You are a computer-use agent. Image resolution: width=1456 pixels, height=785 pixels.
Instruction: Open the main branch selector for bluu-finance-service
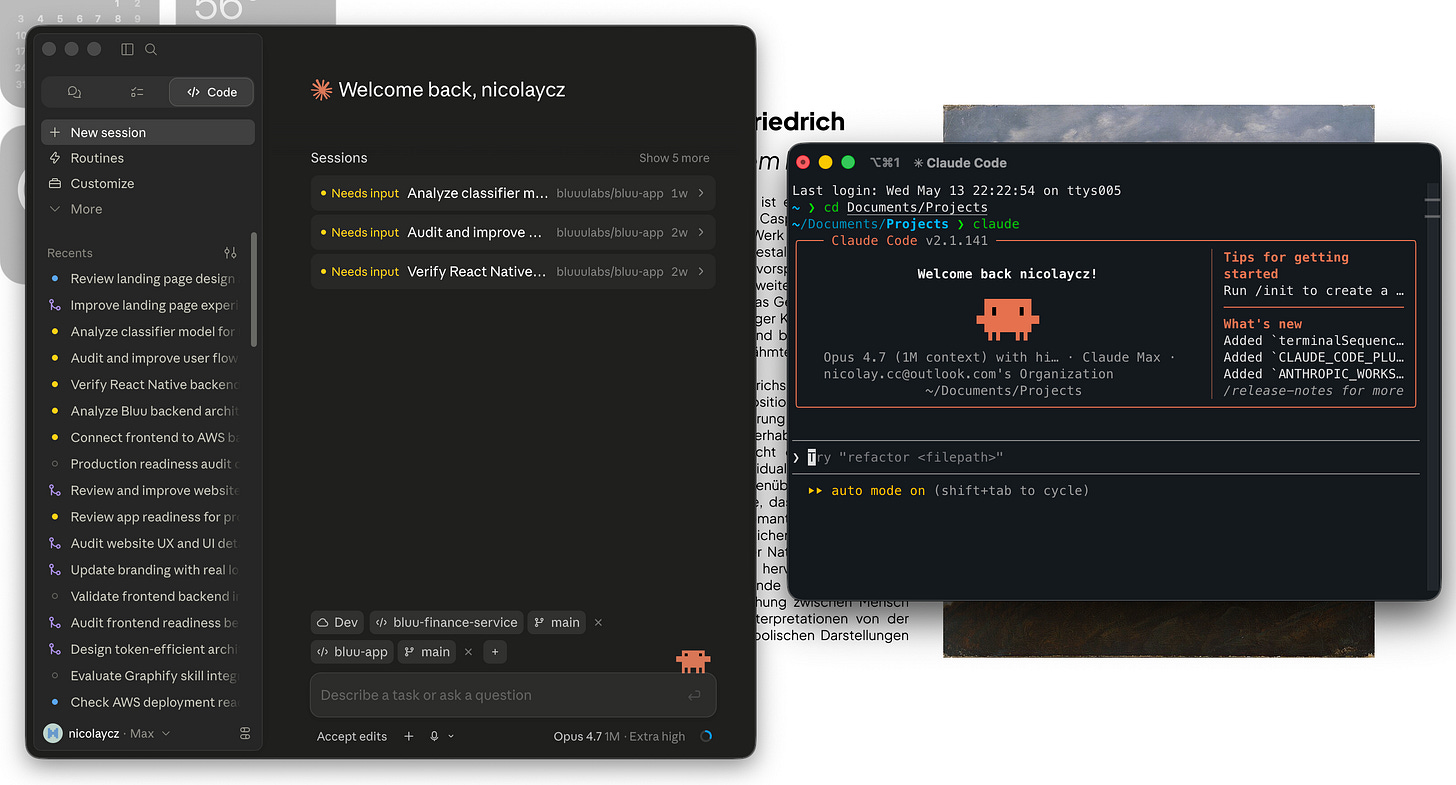tap(557, 622)
